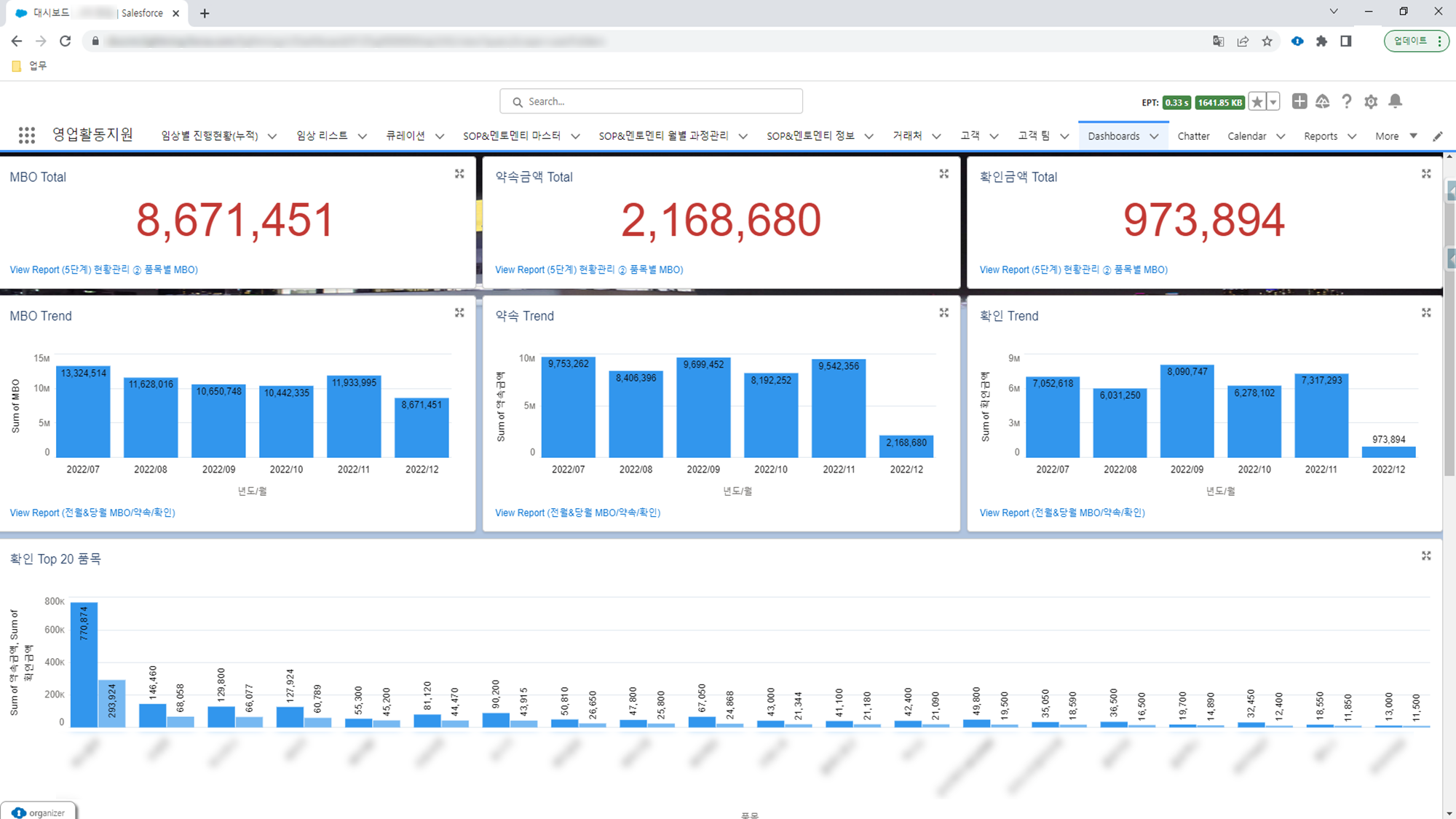Expand the Reports tab chevron
Viewport: 1456px width, 819px height.
[x=1352, y=136]
